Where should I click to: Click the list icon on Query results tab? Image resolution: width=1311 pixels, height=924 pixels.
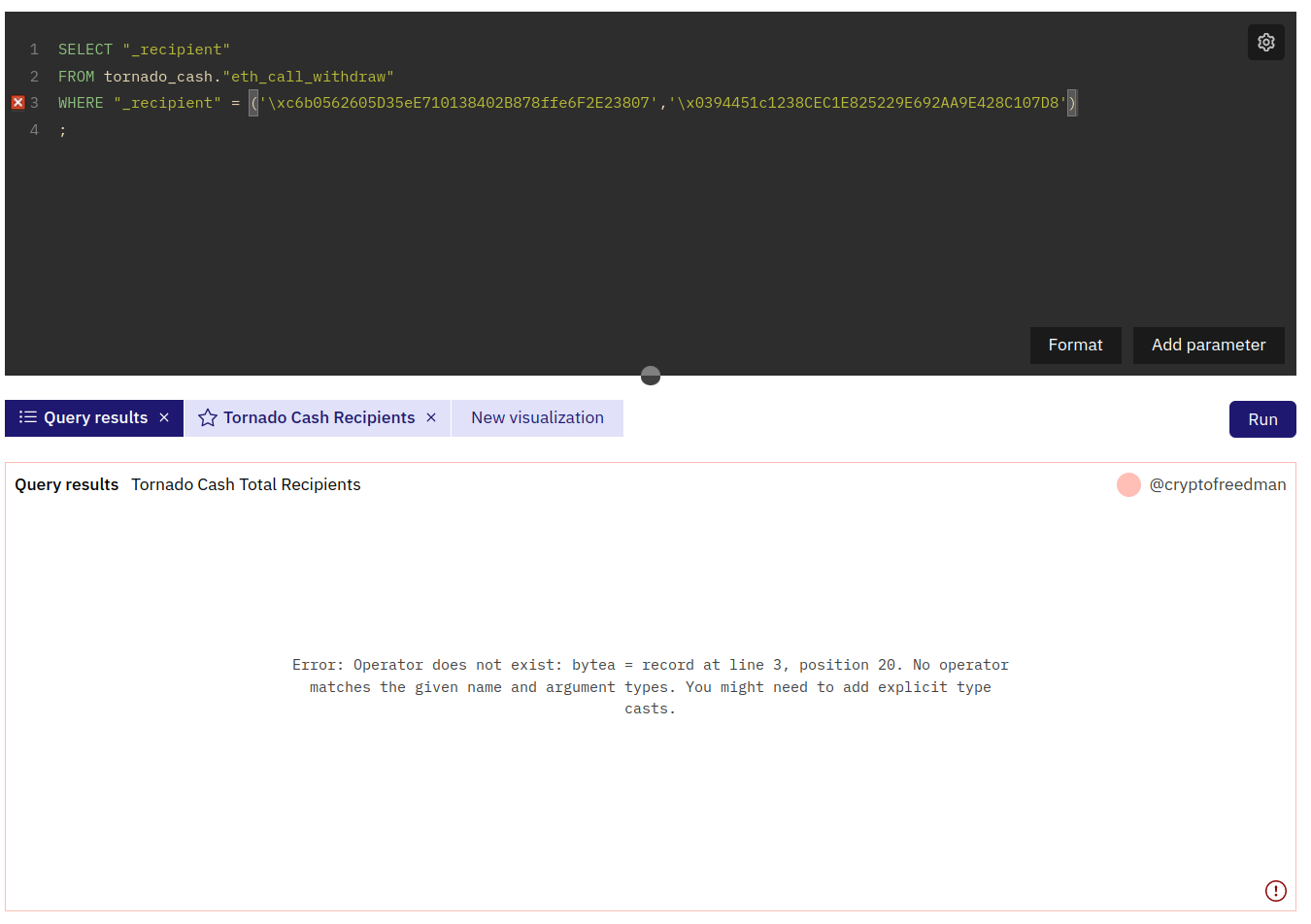coord(28,417)
